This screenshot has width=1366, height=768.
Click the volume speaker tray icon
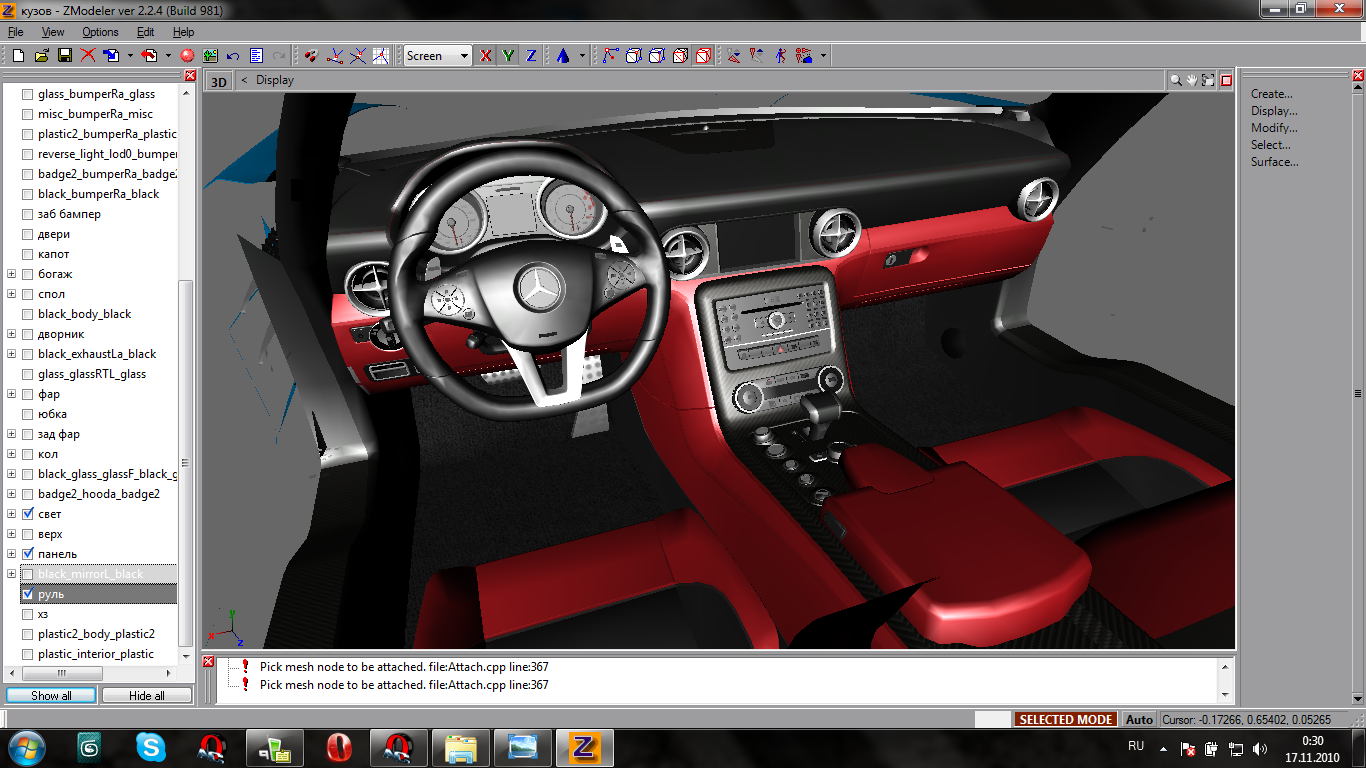(1259, 749)
